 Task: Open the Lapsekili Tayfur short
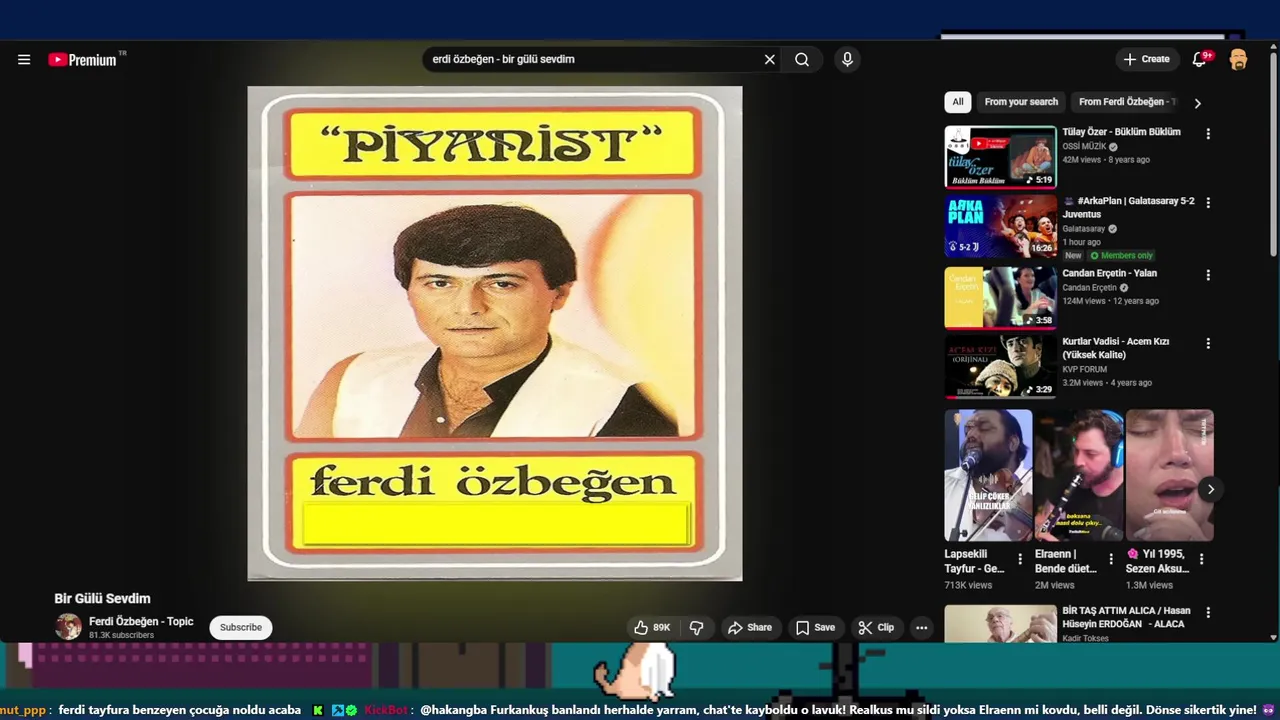click(x=988, y=475)
